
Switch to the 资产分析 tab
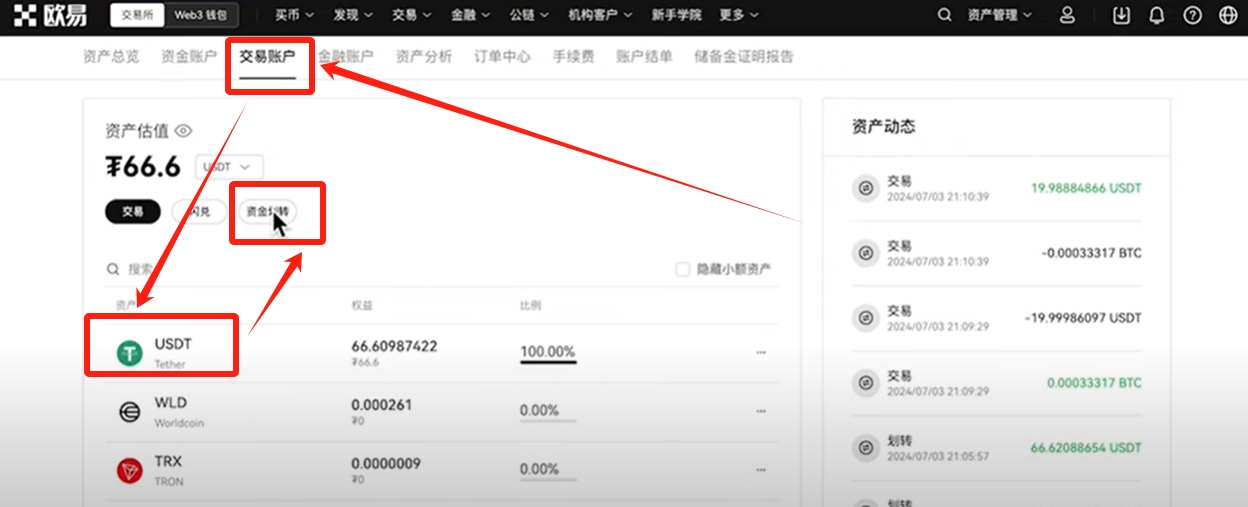click(x=424, y=57)
